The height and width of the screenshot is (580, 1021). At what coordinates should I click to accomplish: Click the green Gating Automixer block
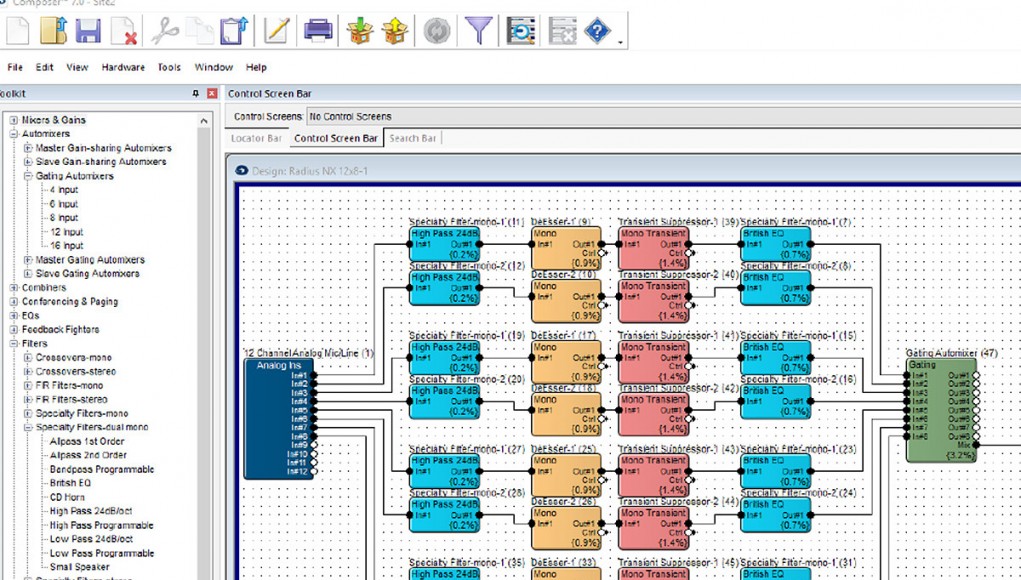[x=940, y=410]
